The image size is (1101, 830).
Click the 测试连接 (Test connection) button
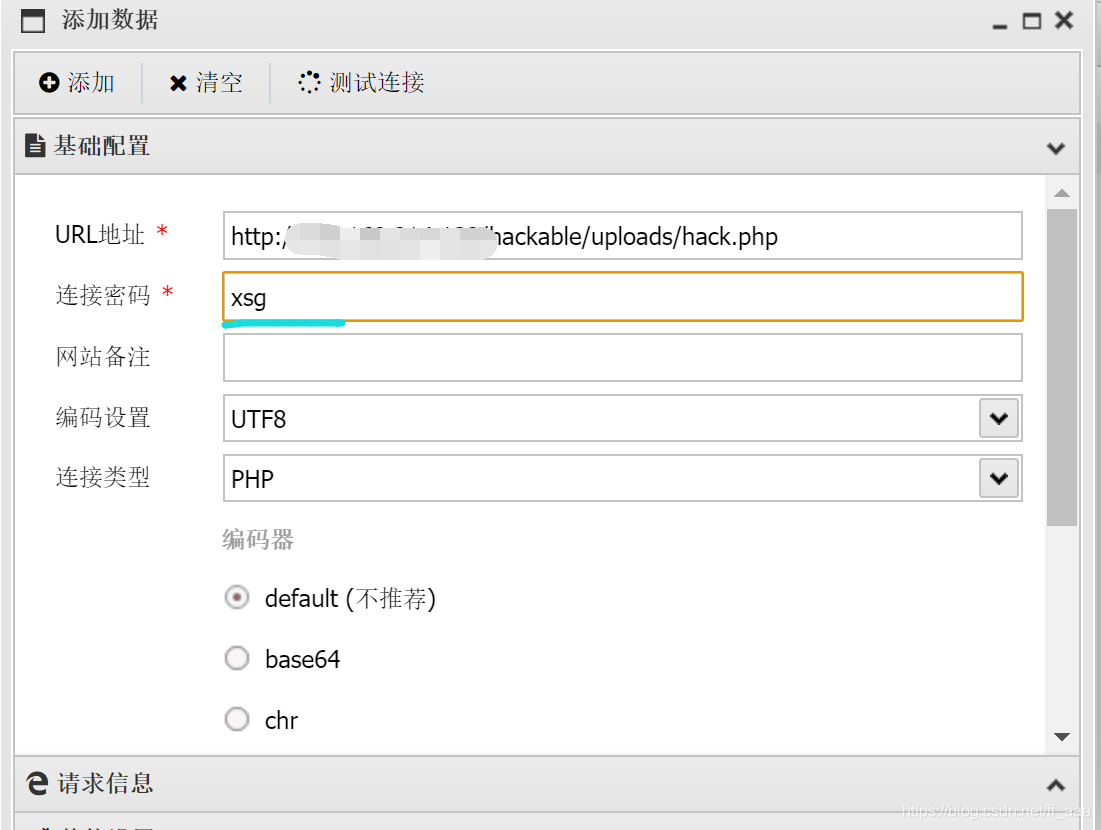click(361, 83)
